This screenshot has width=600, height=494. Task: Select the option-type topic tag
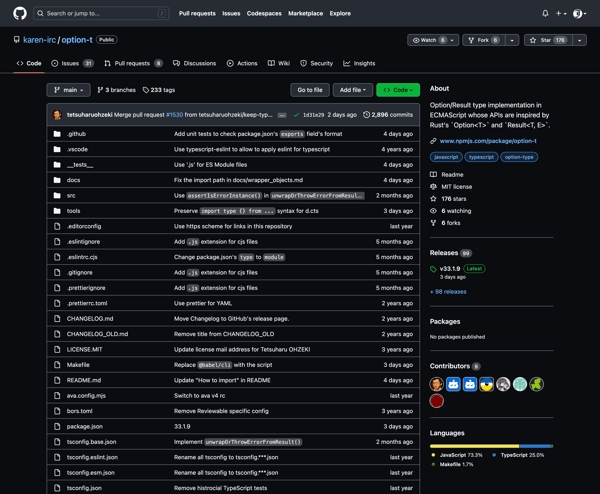click(x=519, y=157)
